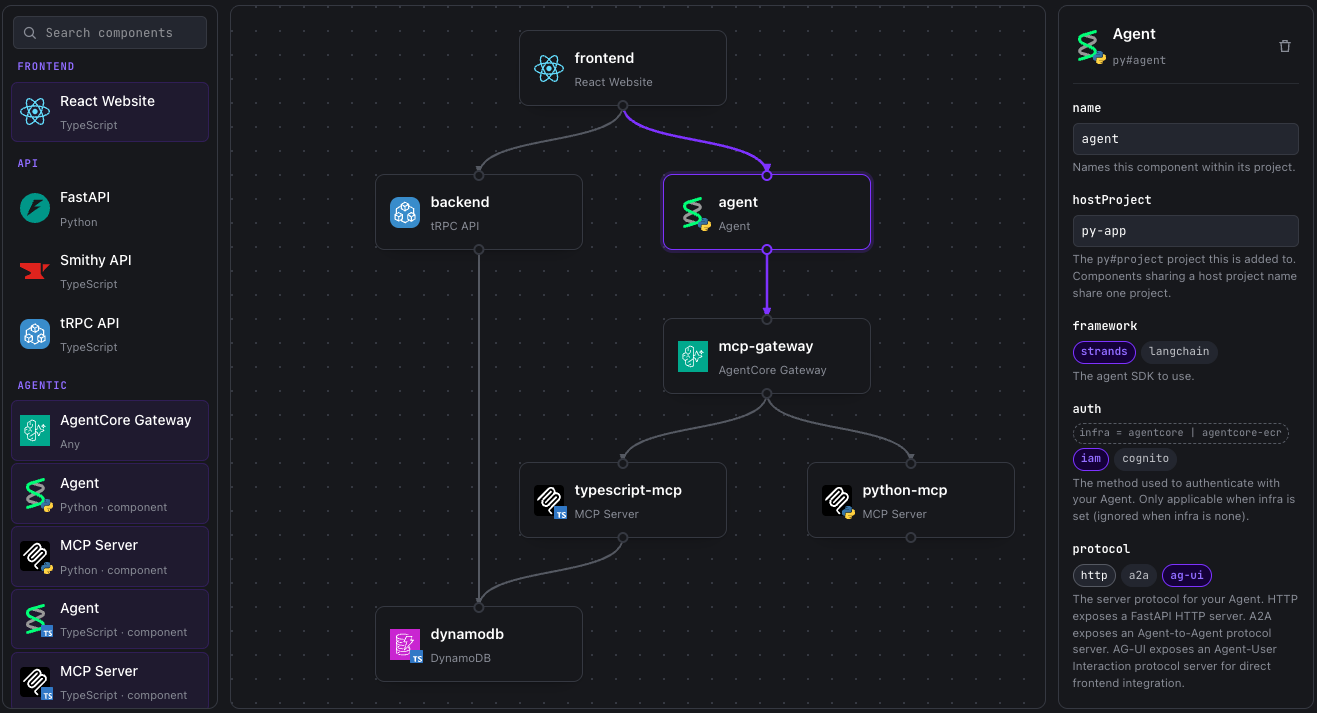Viewport: 1317px width, 713px height.
Task: Select the dynamodb node
Action: (479, 644)
